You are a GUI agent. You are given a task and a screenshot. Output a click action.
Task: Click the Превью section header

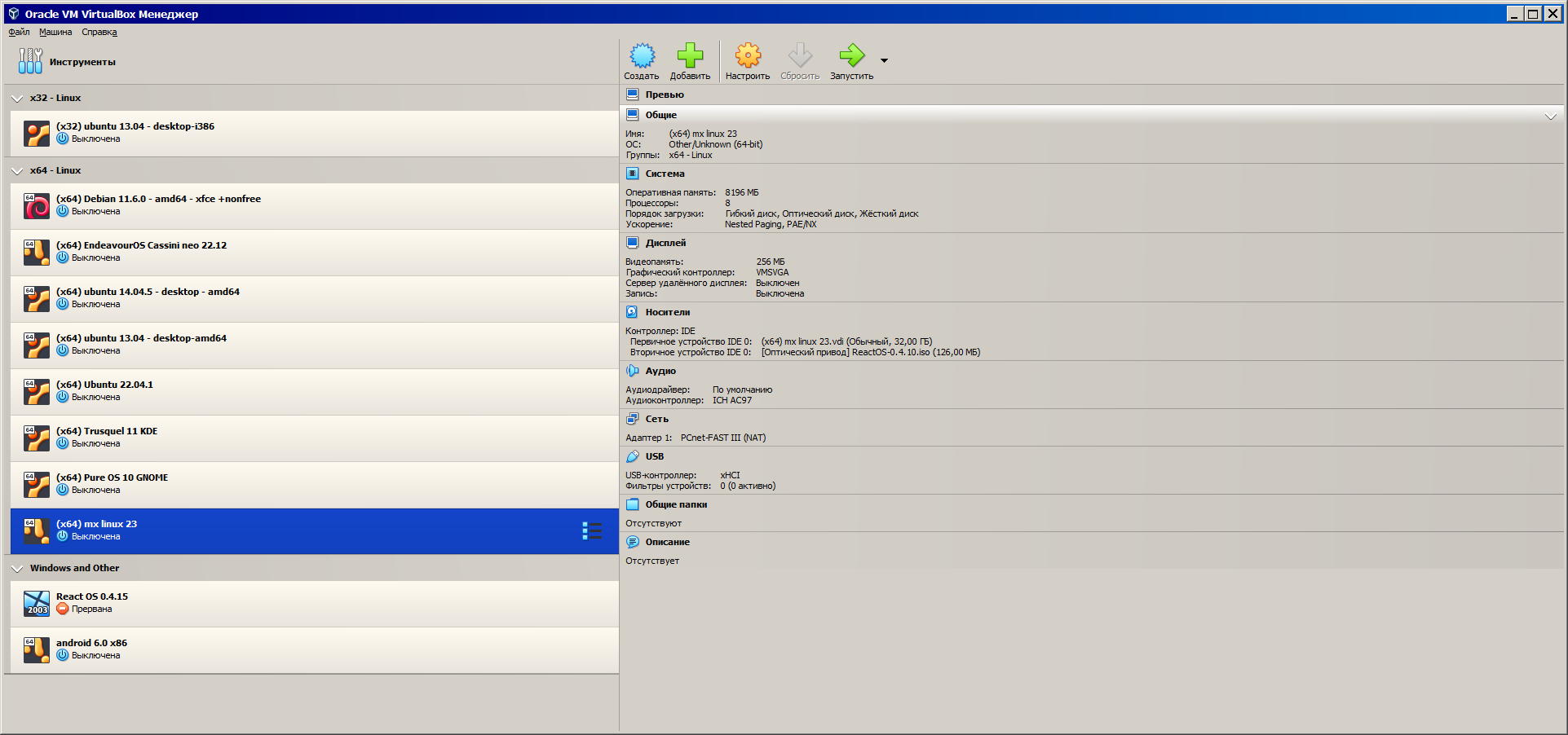[665, 95]
